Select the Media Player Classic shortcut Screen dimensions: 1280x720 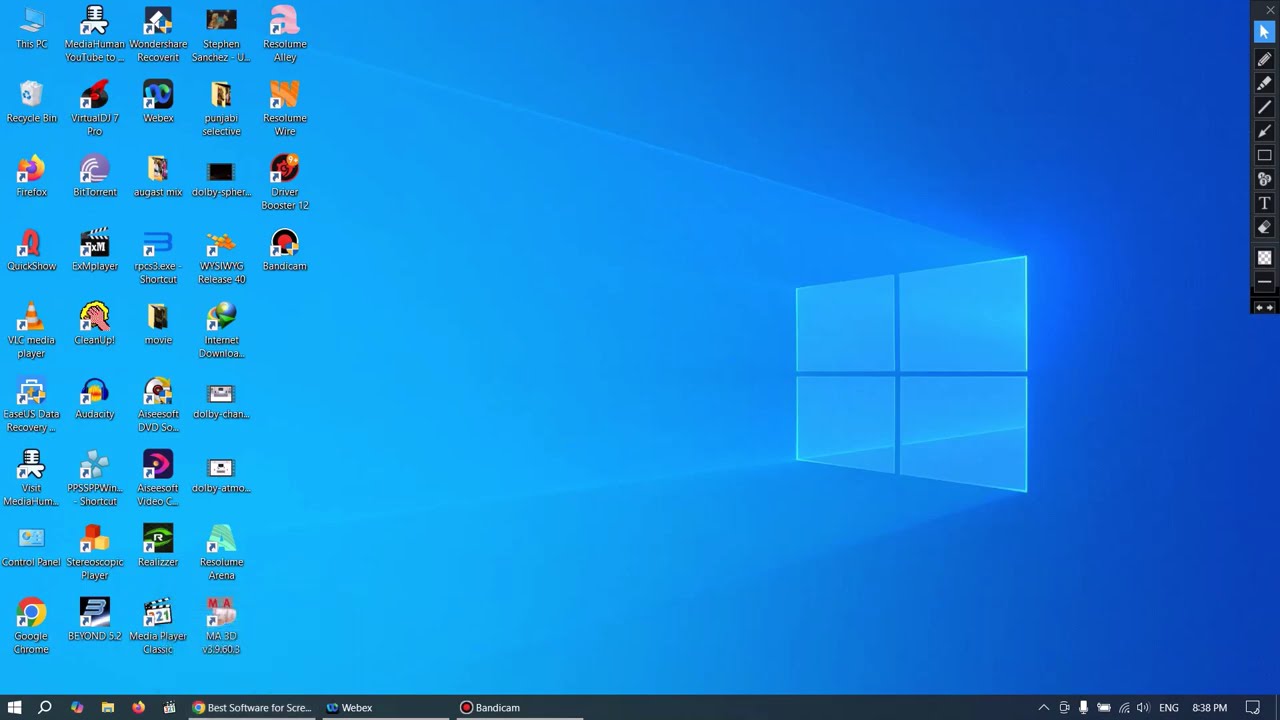click(x=158, y=626)
